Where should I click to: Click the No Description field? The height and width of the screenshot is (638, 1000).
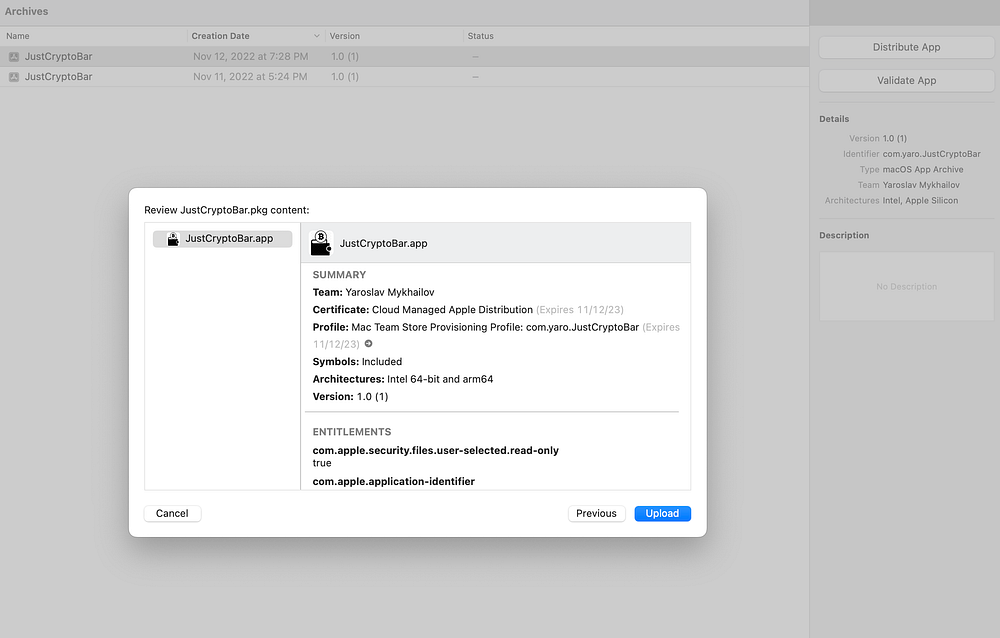[906, 286]
